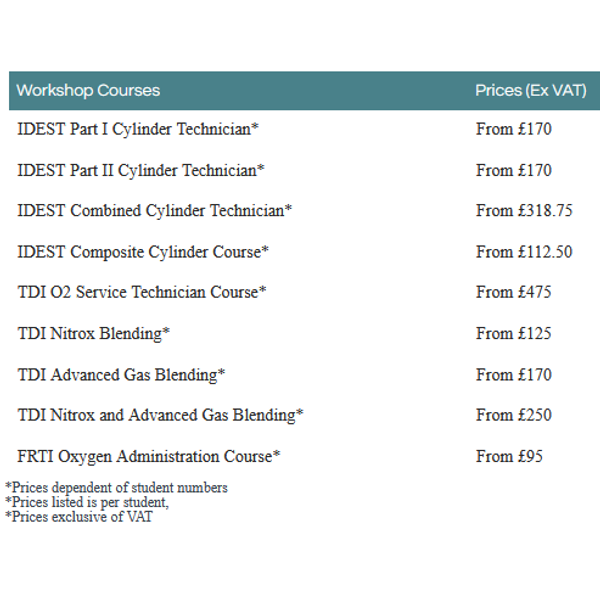Click the Workshop Courses column header
600x600 pixels.
click(88, 91)
